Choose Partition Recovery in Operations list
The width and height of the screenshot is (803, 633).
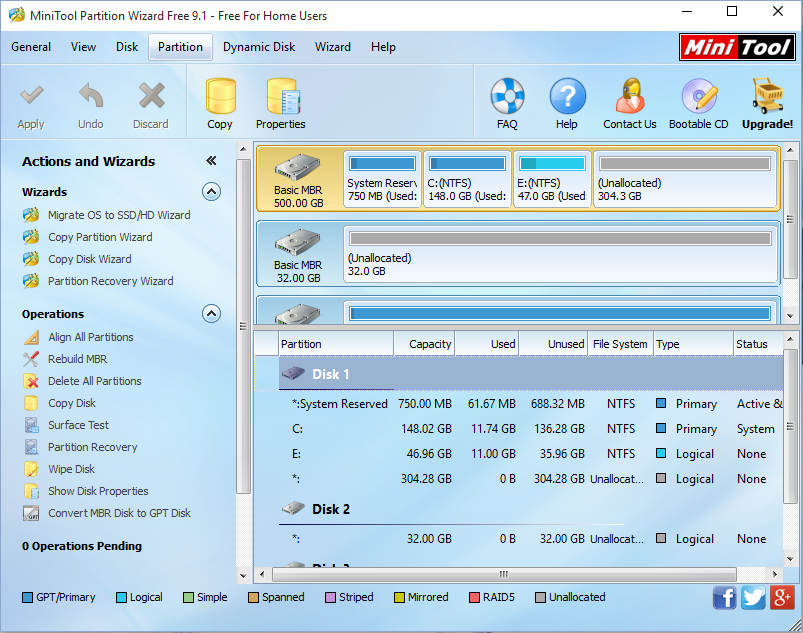point(93,447)
